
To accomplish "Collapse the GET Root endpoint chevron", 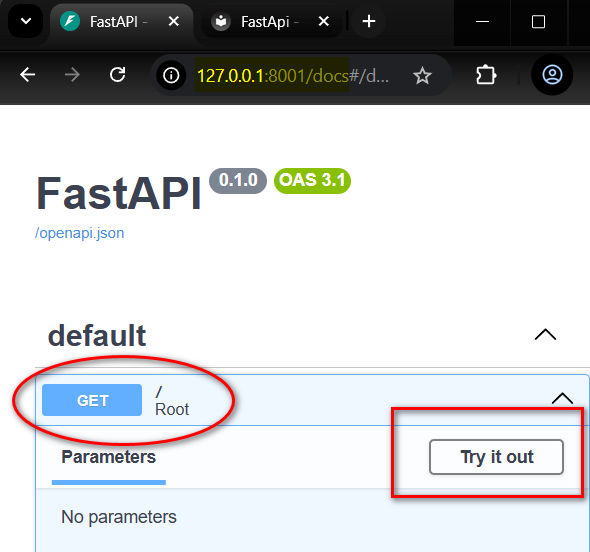I will pos(562,398).
